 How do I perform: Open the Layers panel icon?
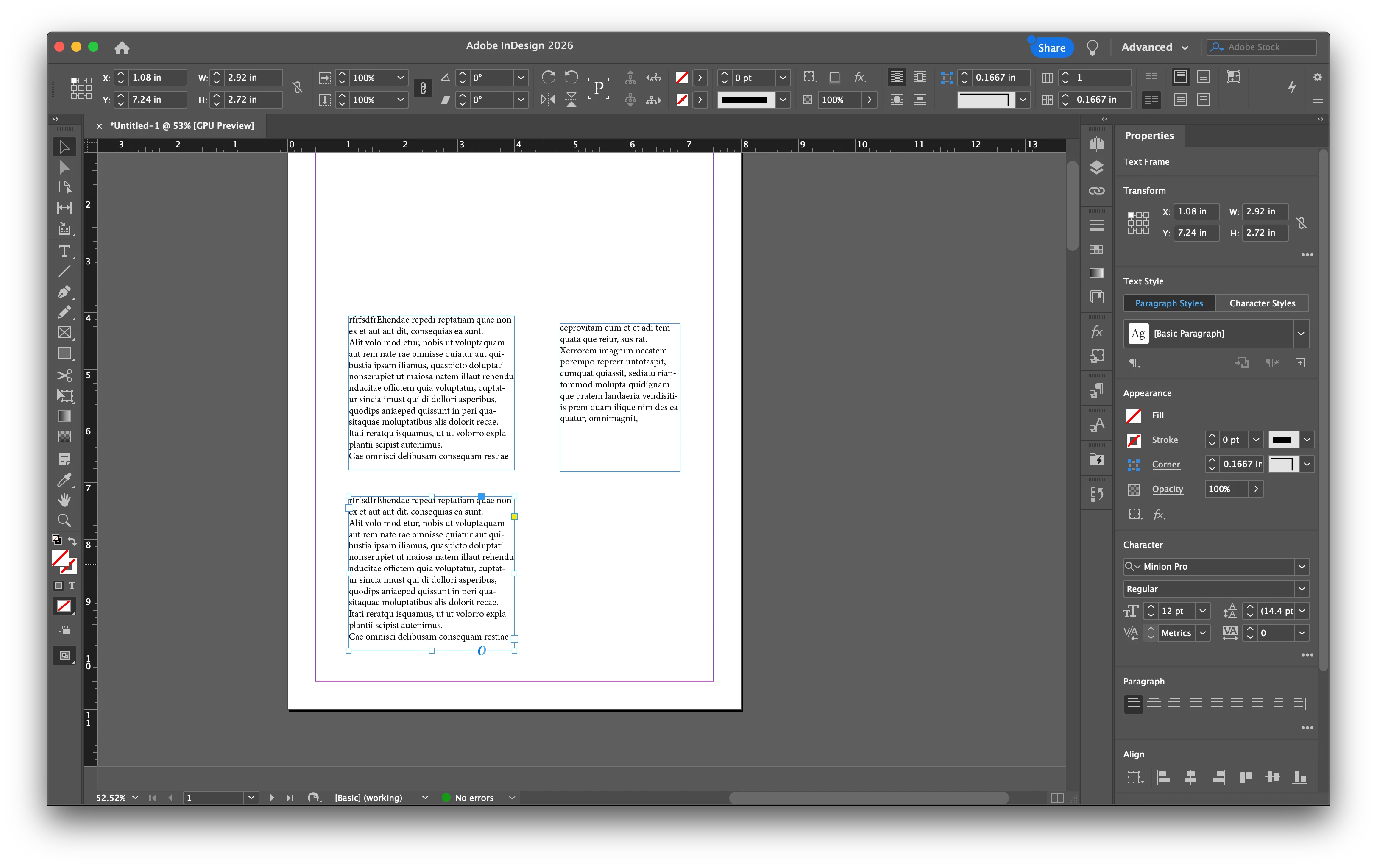point(1096,167)
